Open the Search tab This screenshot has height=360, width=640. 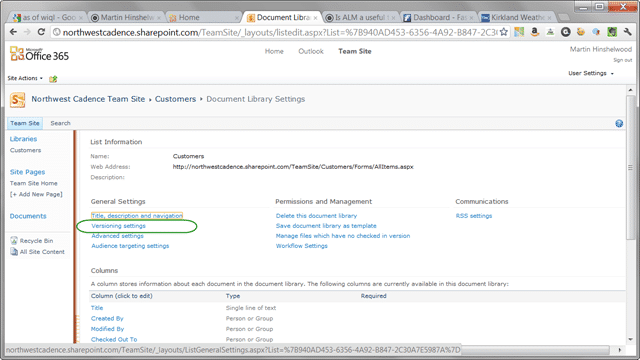pyautogui.click(x=60, y=123)
